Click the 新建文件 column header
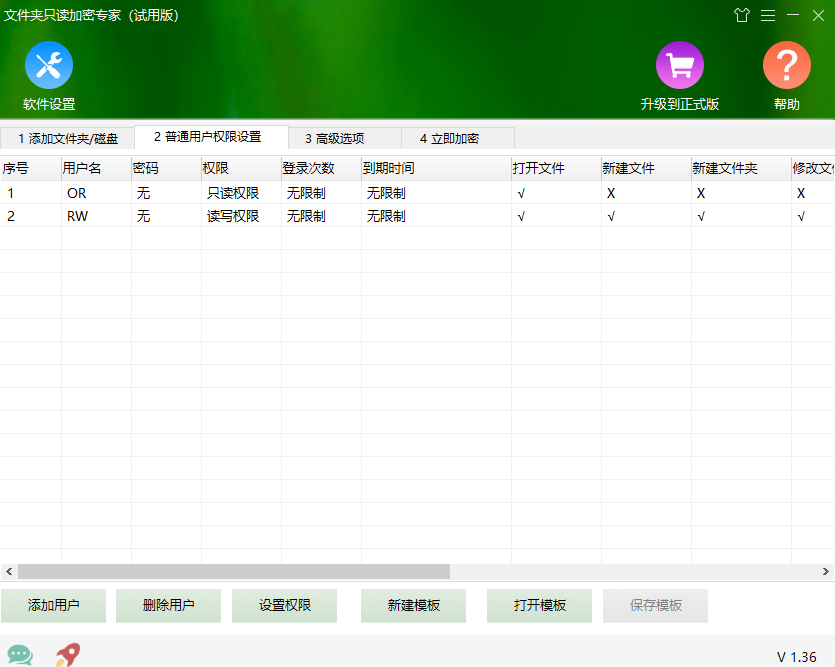The height and width of the screenshot is (667, 835). [x=646, y=168]
